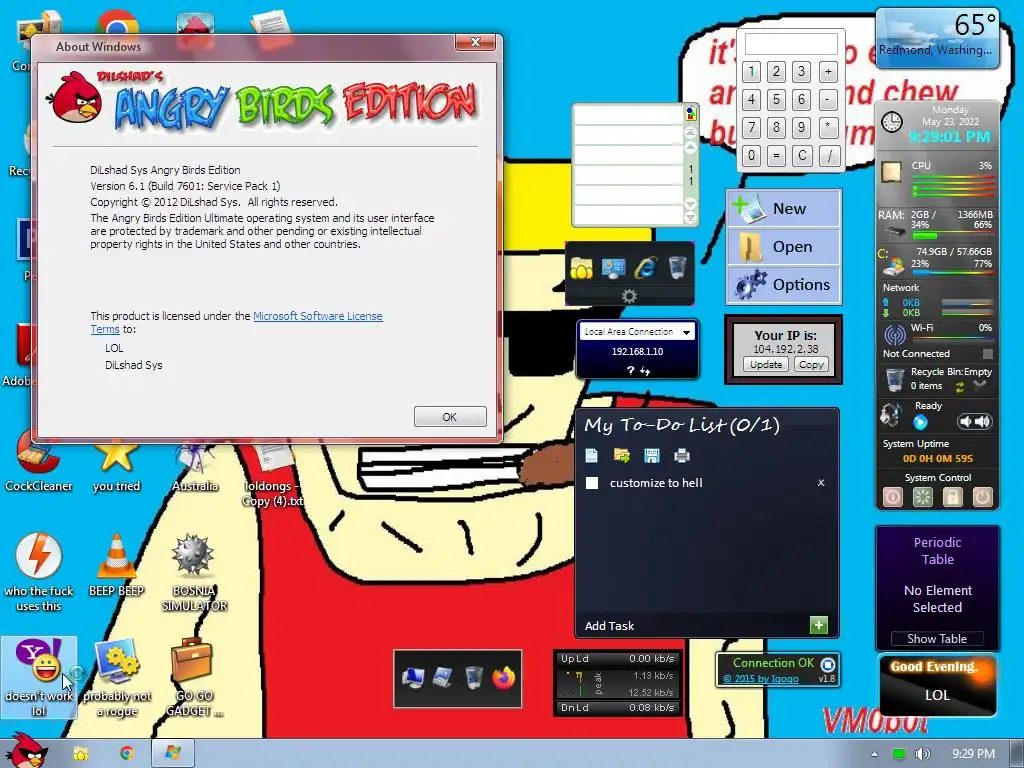Click volume speaker control in monitor gadget
Image resolution: width=1024 pixels, height=768 pixels.
[x=974, y=422]
